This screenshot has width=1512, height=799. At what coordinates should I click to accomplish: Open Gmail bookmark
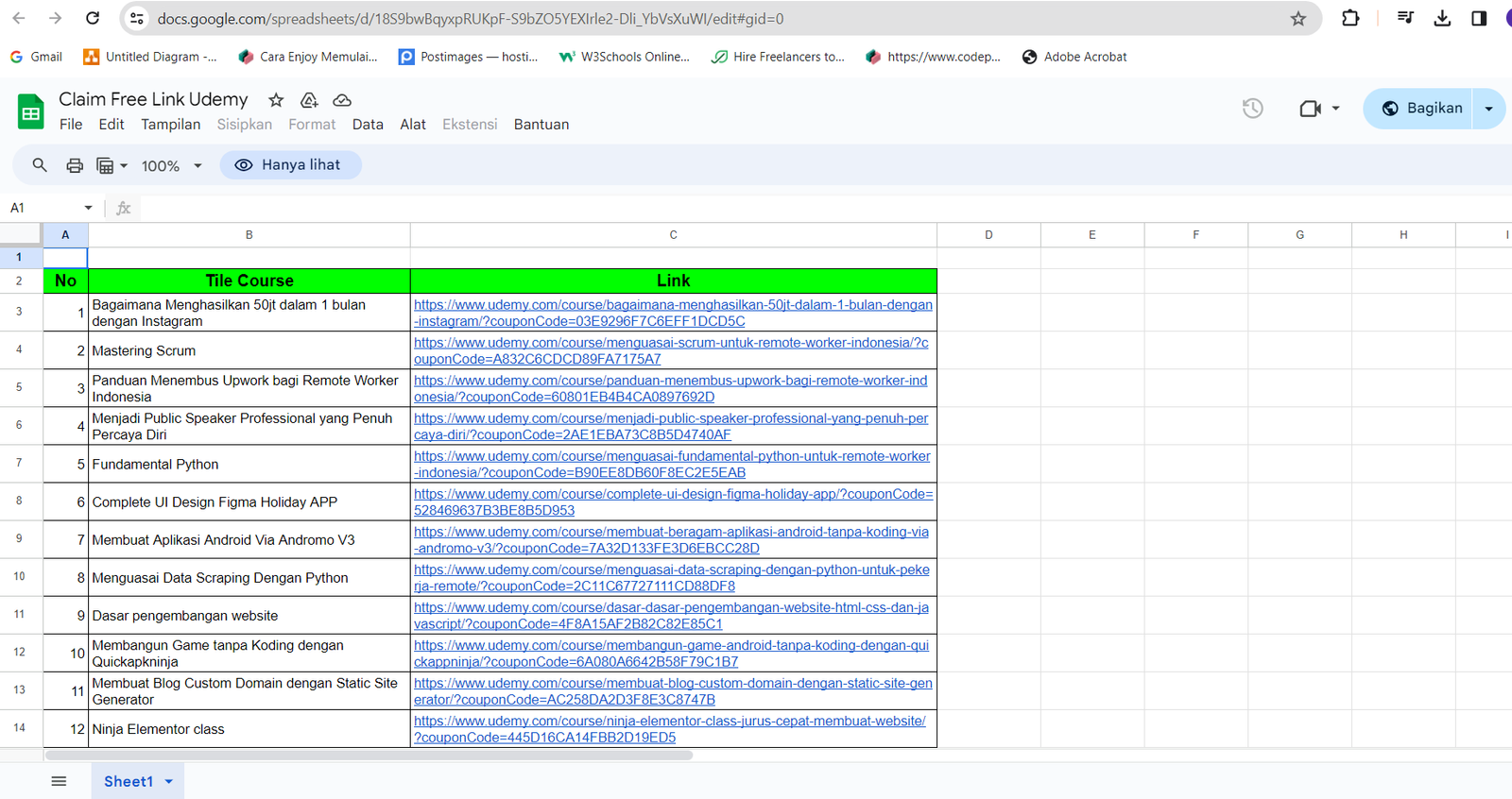(x=36, y=57)
